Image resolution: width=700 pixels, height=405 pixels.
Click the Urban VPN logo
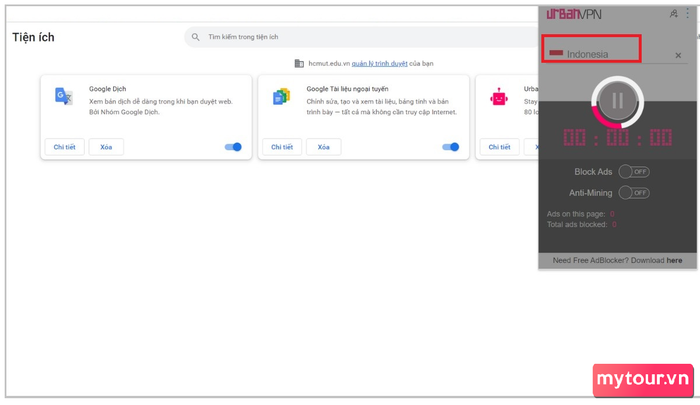click(574, 14)
